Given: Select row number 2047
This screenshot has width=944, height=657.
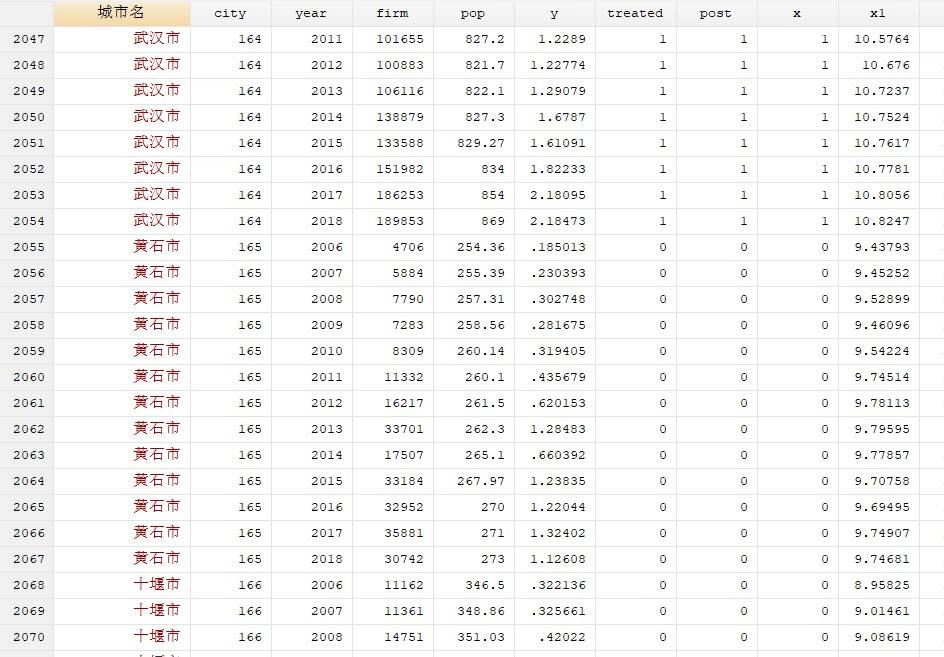Looking at the screenshot, I should (28, 39).
